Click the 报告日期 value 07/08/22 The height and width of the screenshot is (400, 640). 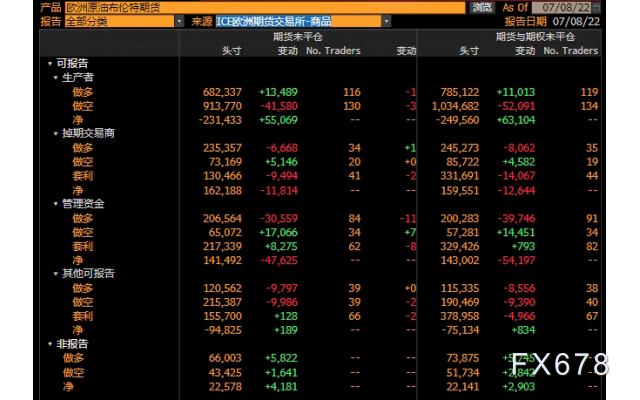pyautogui.click(x=576, y=21)
